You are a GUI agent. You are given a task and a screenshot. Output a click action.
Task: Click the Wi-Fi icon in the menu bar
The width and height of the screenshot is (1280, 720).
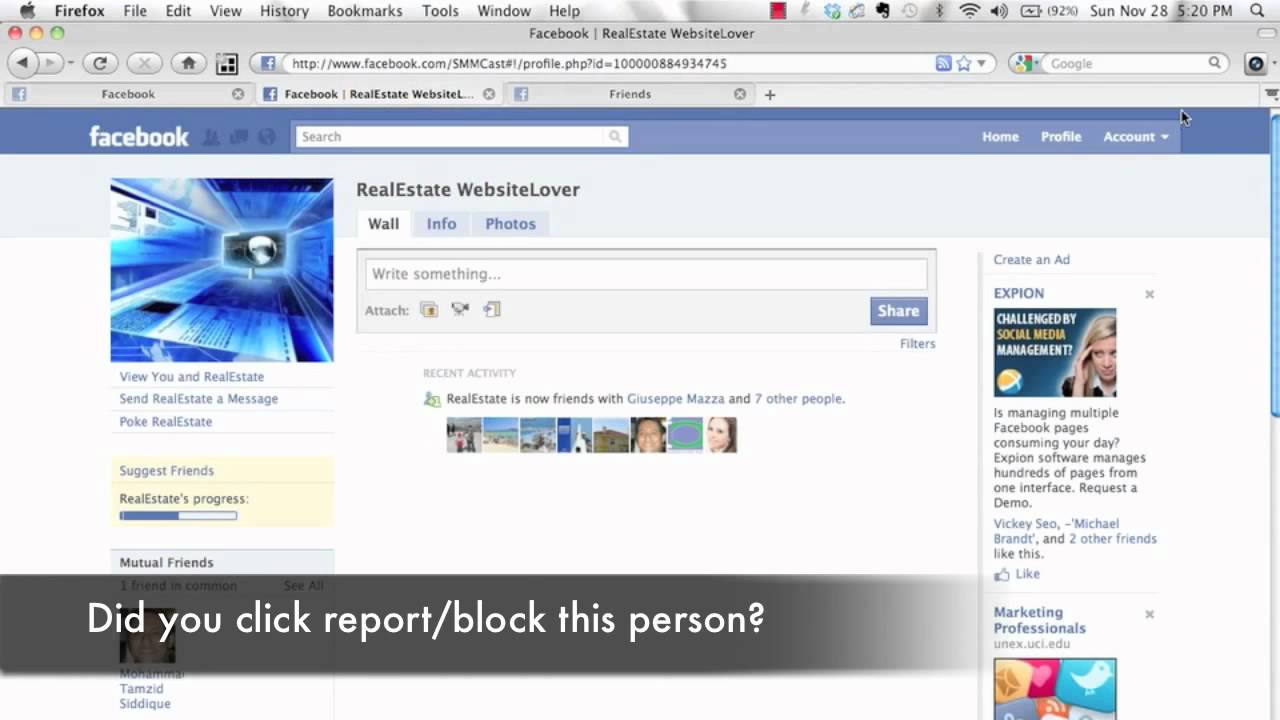pos(969,11)
